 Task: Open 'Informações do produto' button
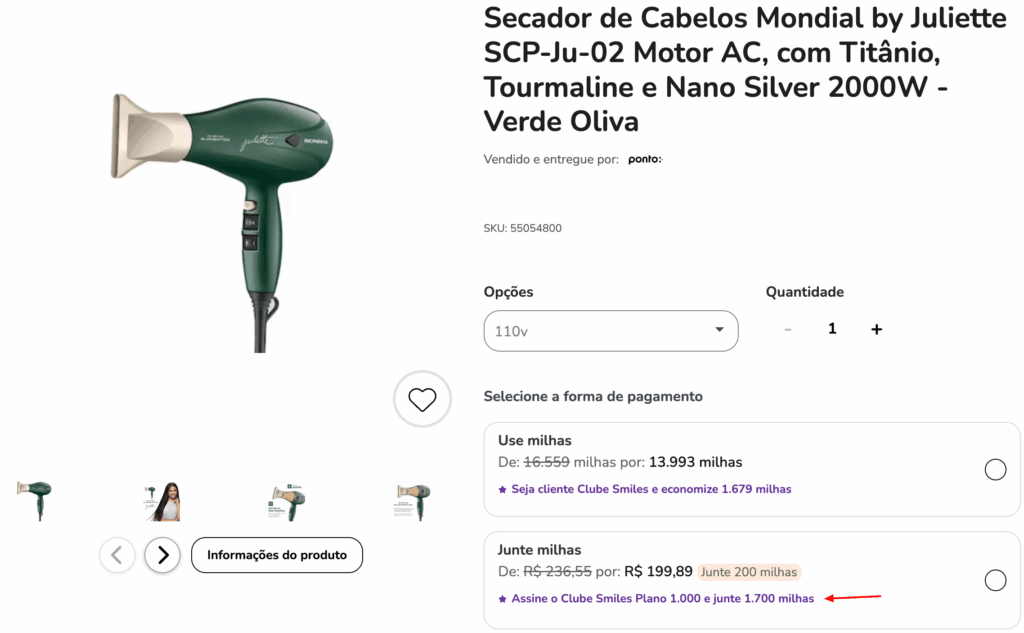(x=277, y=555)
